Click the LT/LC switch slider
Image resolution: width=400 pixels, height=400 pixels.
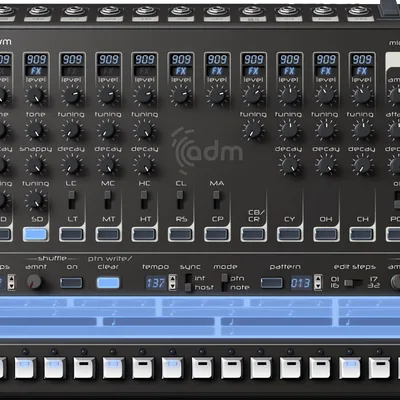coord(72,200)
